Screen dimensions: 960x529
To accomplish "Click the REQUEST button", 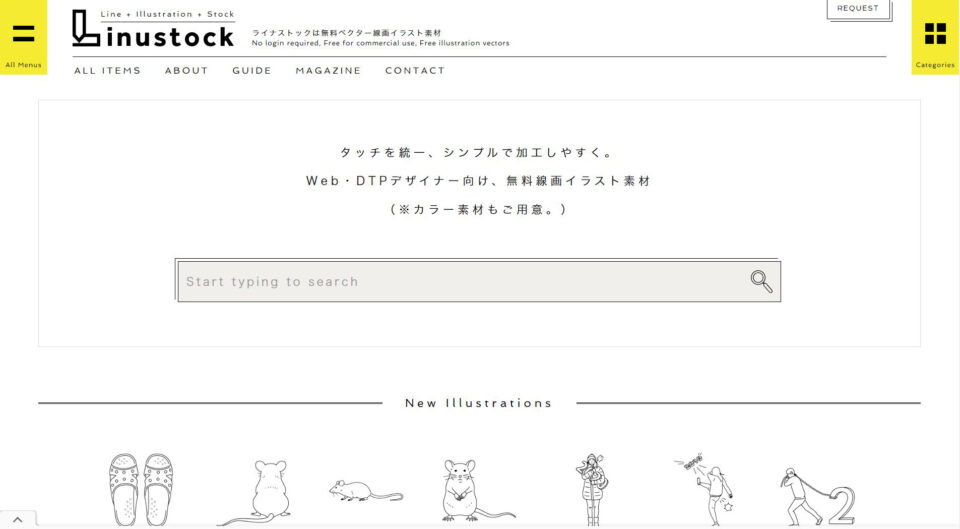I will tap(858, 9).
